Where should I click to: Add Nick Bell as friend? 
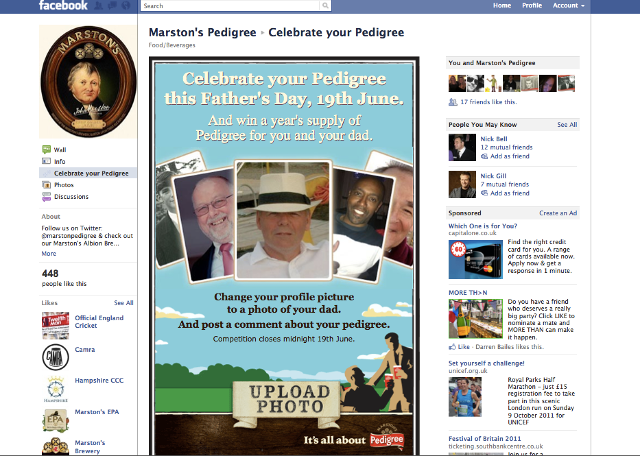(509, 156)
